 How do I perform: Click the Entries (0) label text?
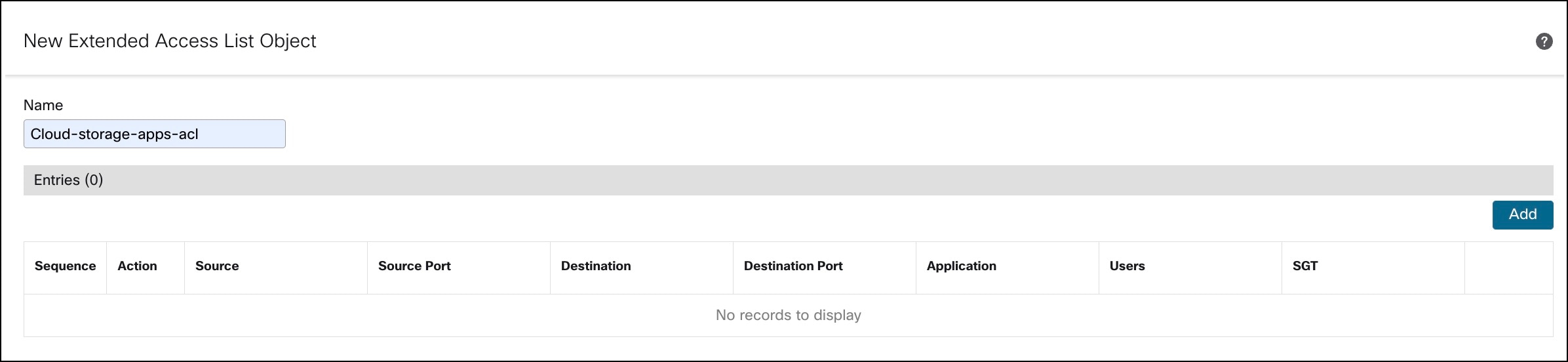coord(68,180)
